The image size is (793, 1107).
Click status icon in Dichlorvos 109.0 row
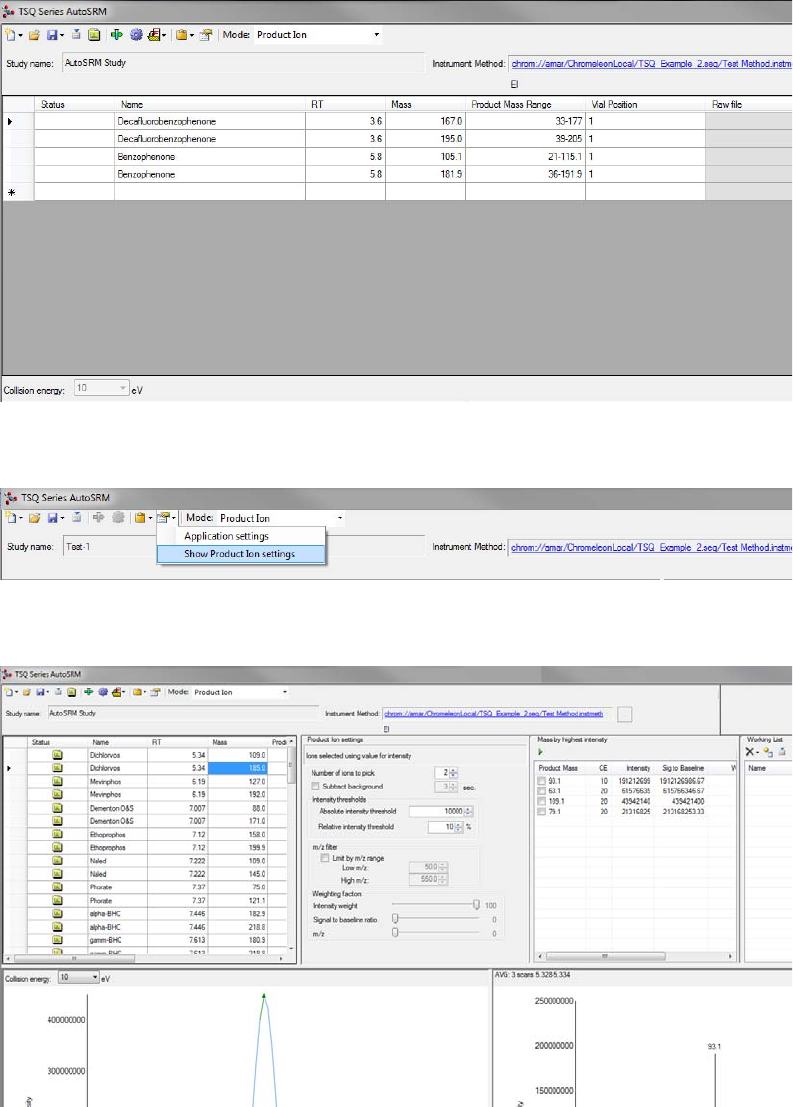(x=57, y=755)
